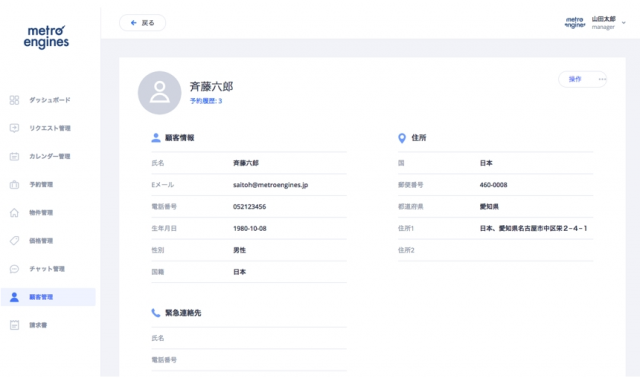640x378 pixels.
Task: Click the metro engines icon by username
Action: (x=575, y=23)
